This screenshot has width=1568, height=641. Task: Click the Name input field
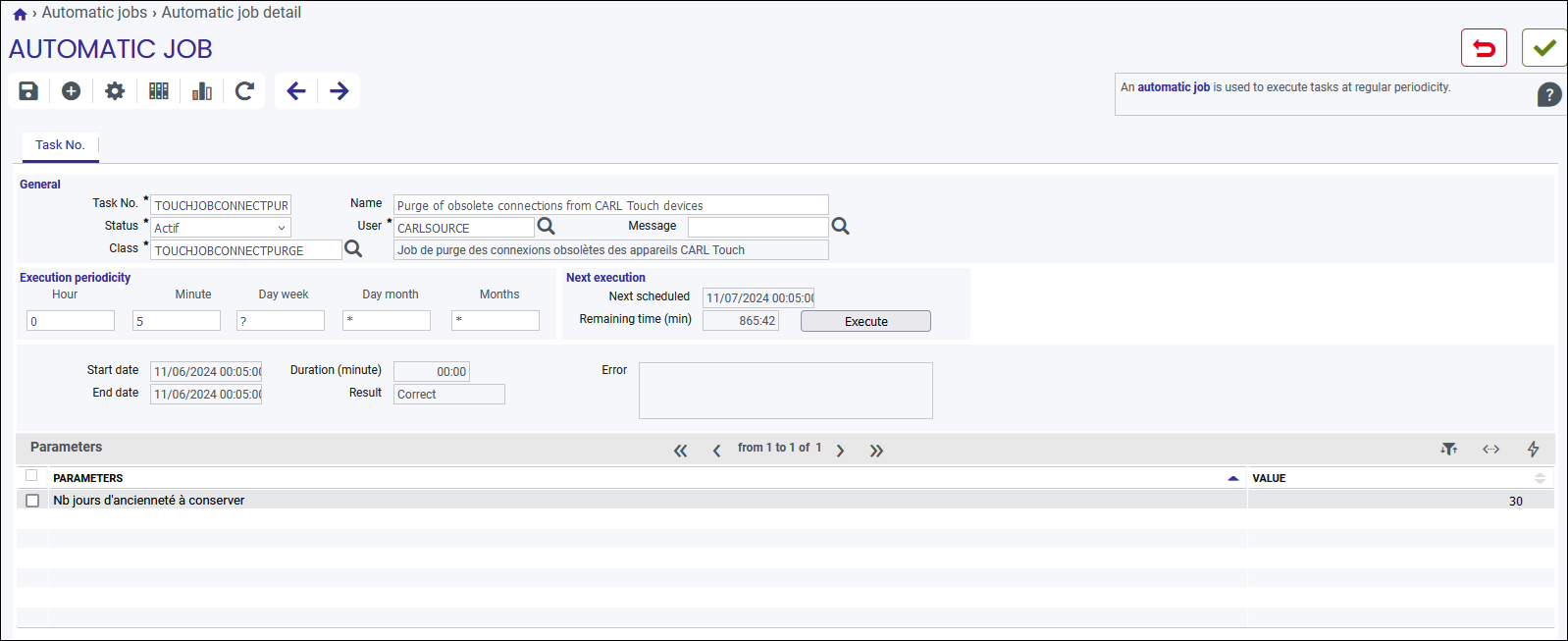tap(611, 205)
